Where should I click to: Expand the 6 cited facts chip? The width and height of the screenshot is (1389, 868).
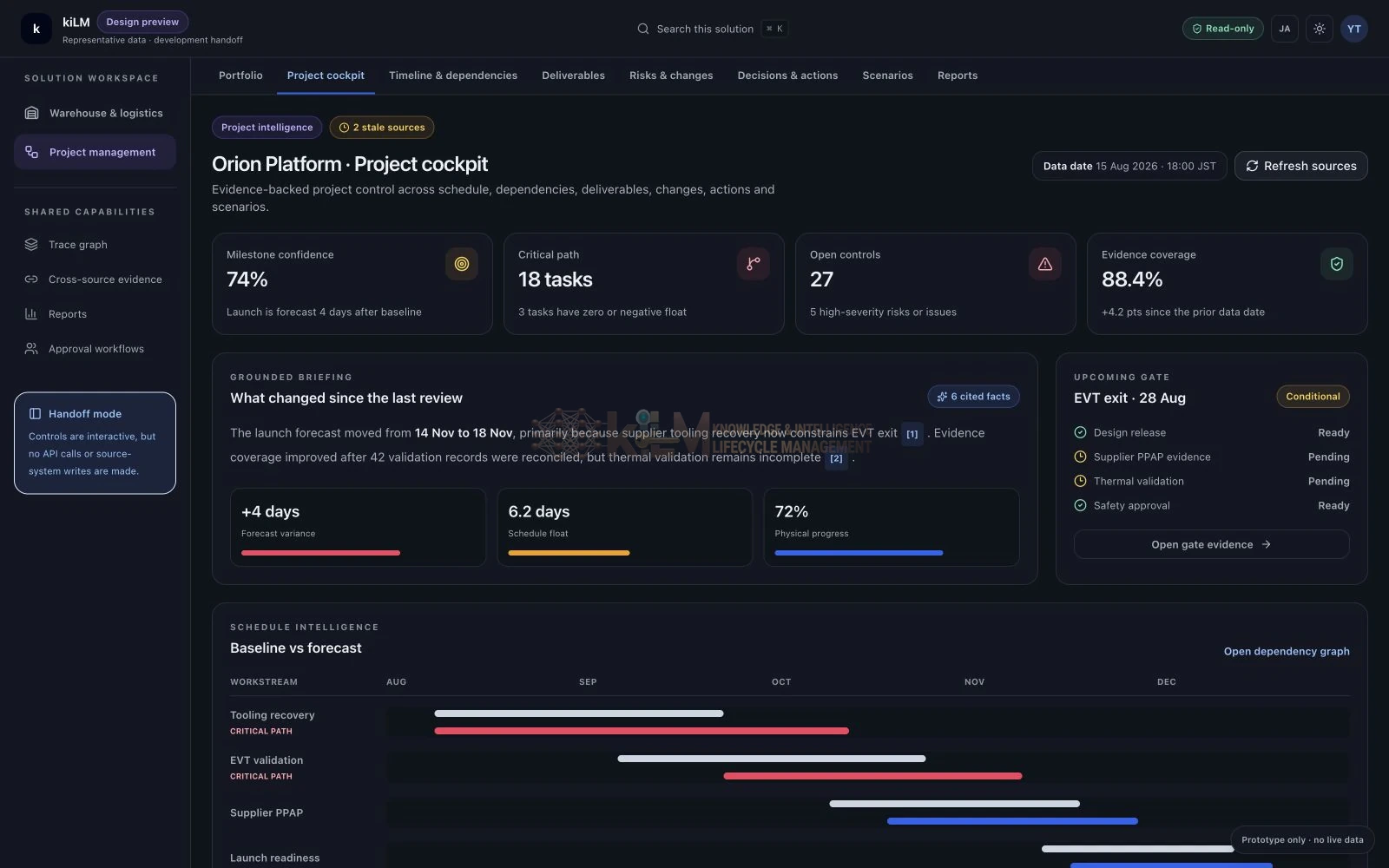coord(973,397)
